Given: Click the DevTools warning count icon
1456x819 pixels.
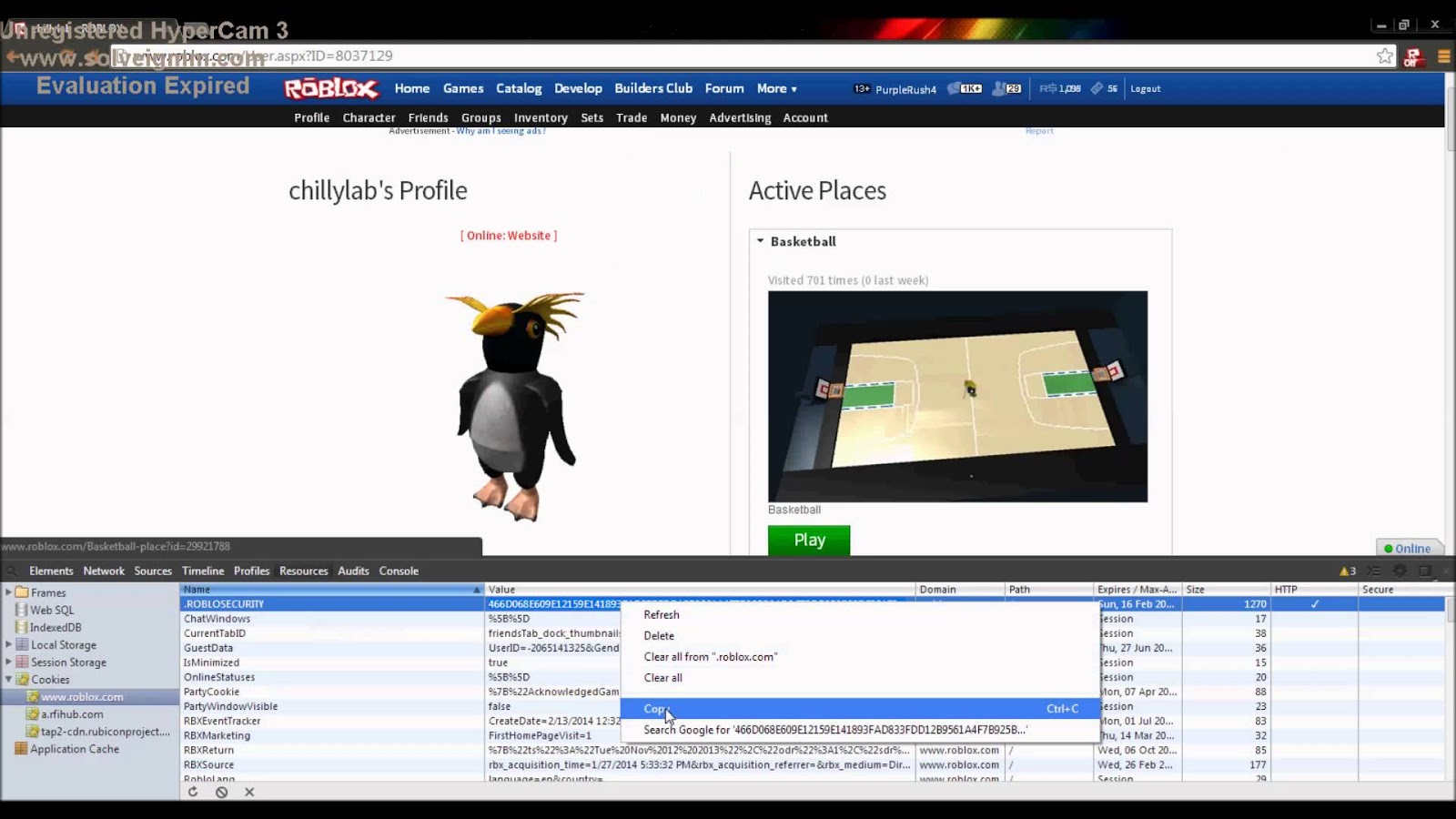Looking at the screenshot, I should (1348, 571).
